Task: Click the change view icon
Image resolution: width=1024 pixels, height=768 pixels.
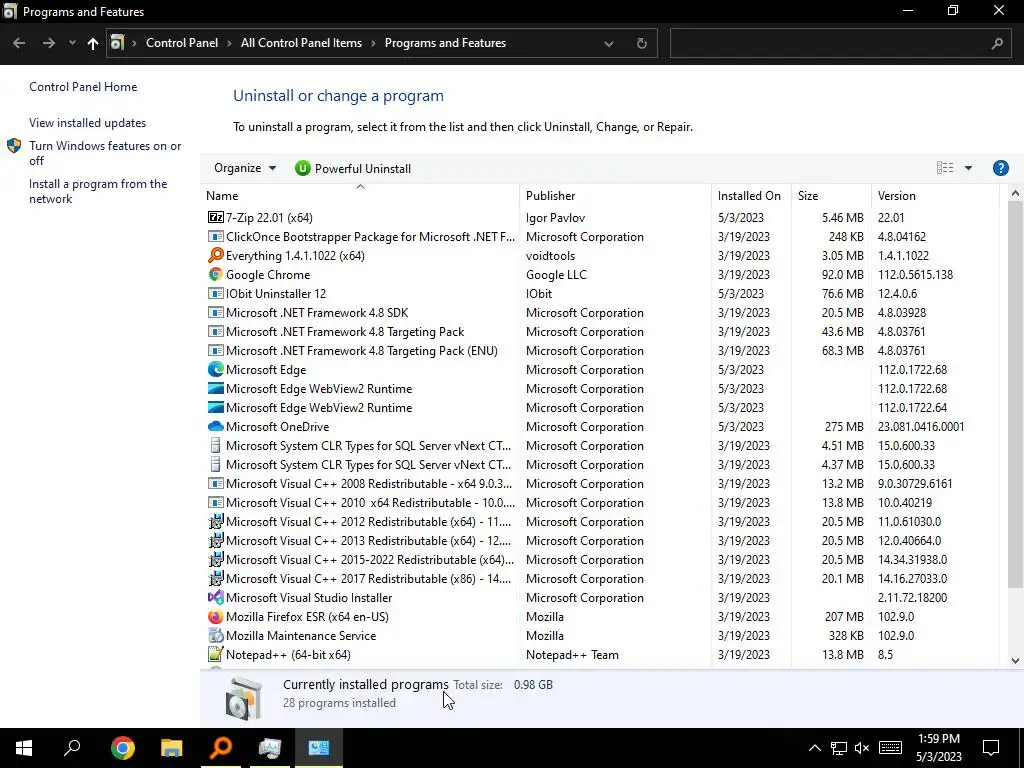Action: pos(945,168)
